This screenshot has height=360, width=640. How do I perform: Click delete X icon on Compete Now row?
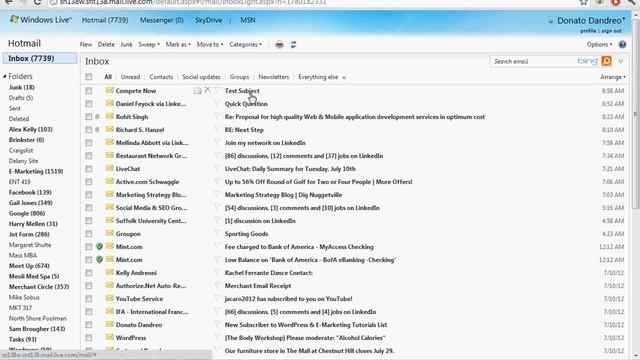tap(207, 90)
